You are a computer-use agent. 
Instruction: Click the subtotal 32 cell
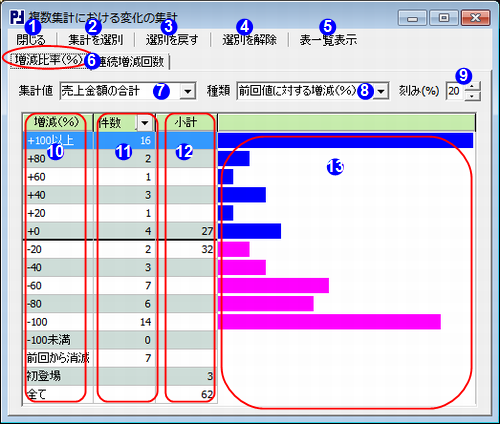(186, 249)
